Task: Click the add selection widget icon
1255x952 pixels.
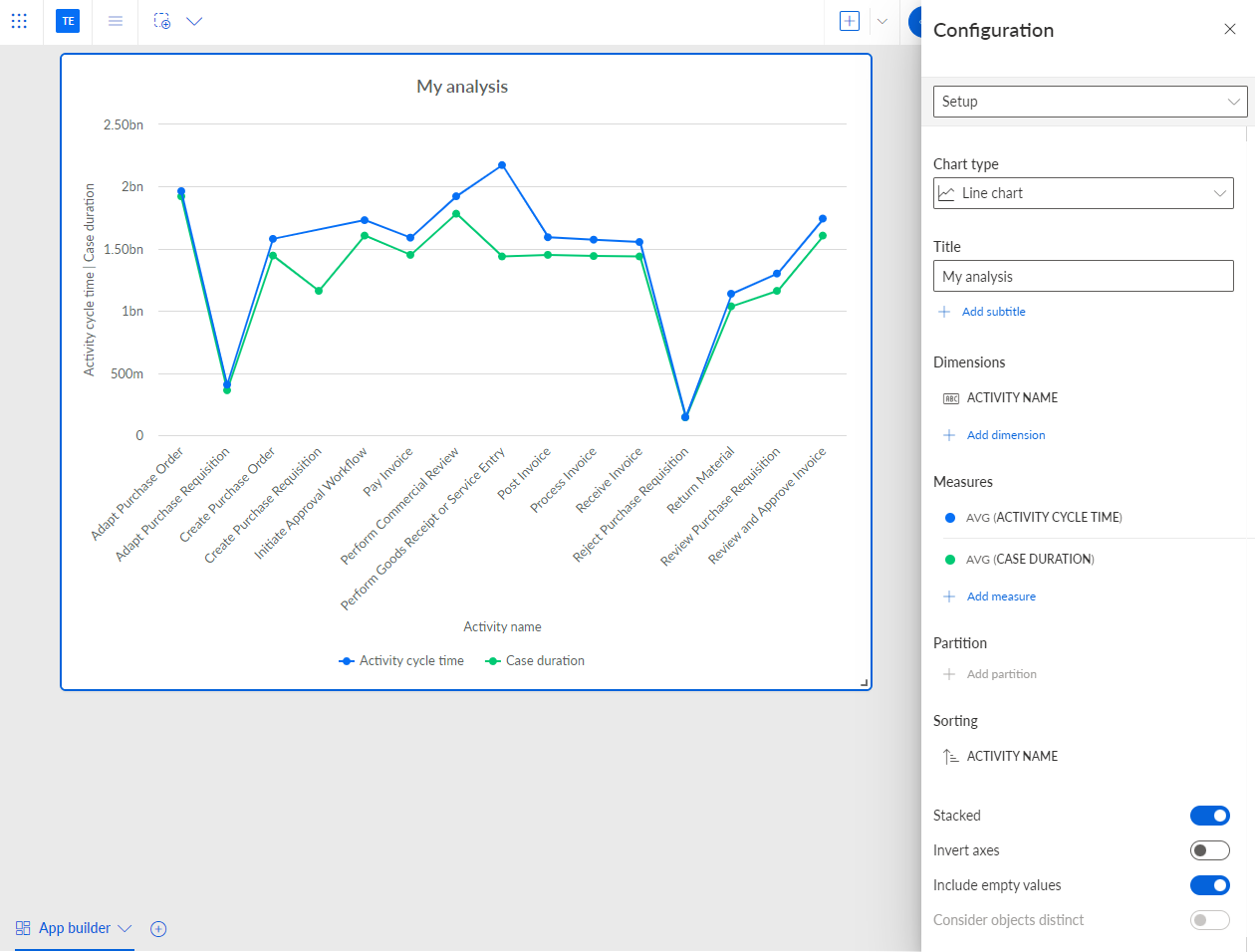Action: [162, 21]
